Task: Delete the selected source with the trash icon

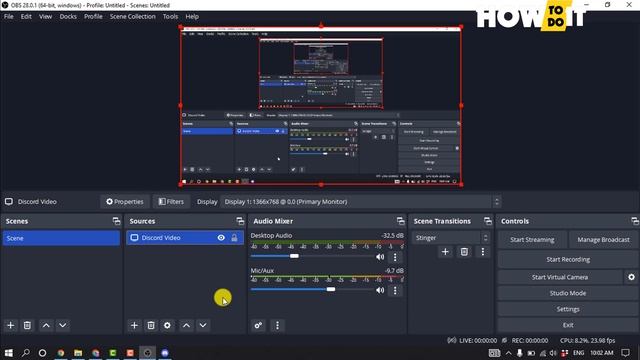Action: pos(151,325)
